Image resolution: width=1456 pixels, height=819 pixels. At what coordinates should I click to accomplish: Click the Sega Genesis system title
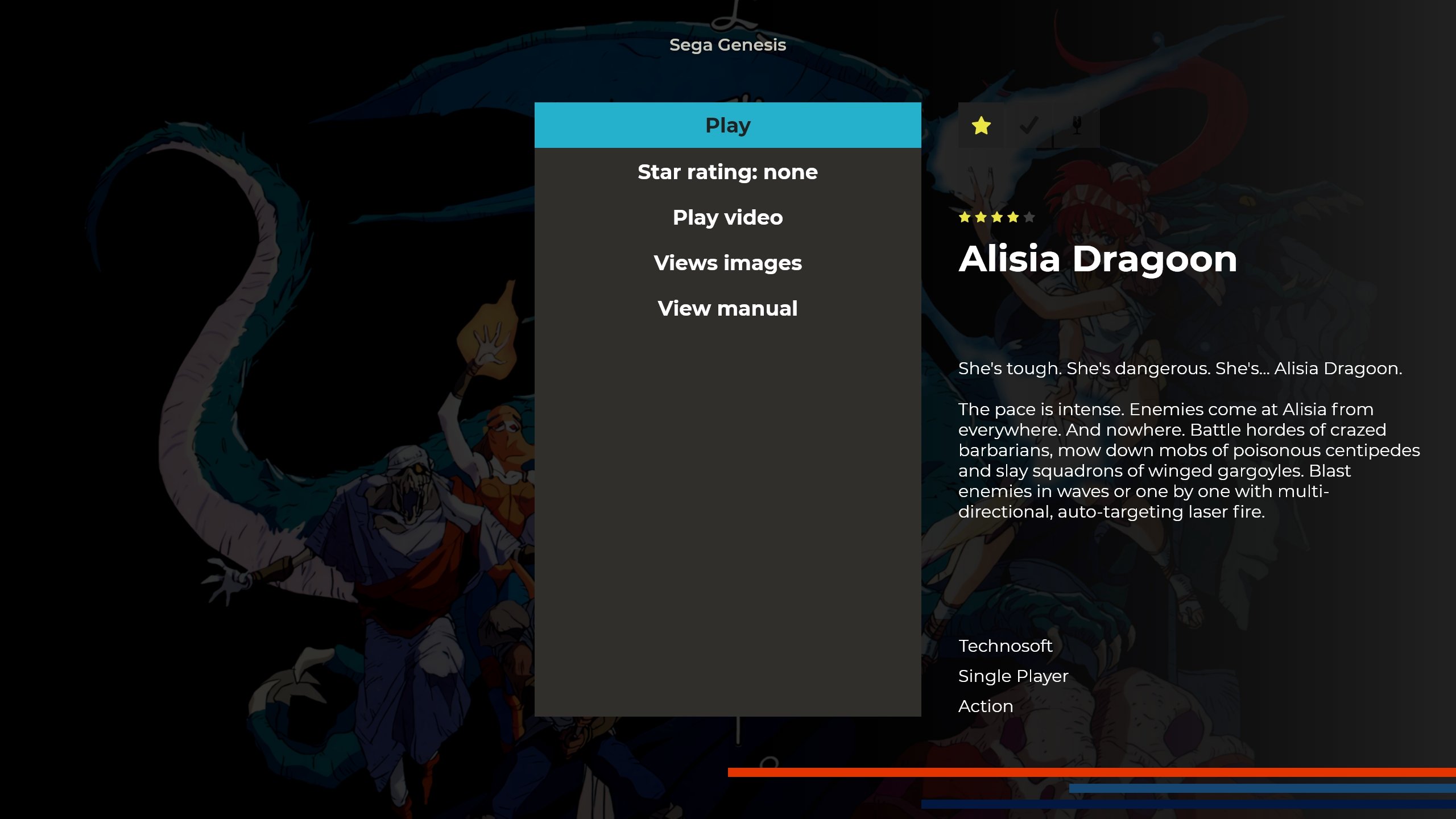pos(728,45)
